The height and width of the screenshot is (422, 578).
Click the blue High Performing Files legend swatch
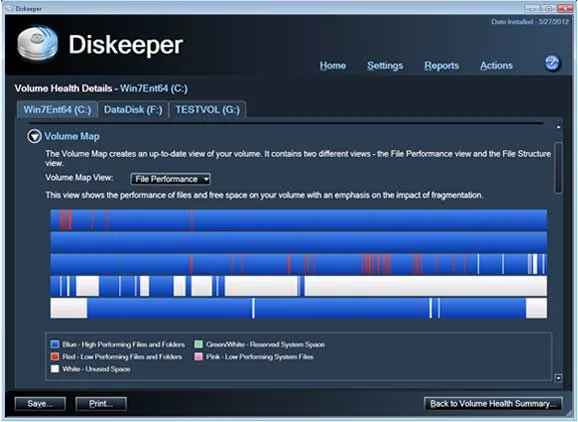55,344
